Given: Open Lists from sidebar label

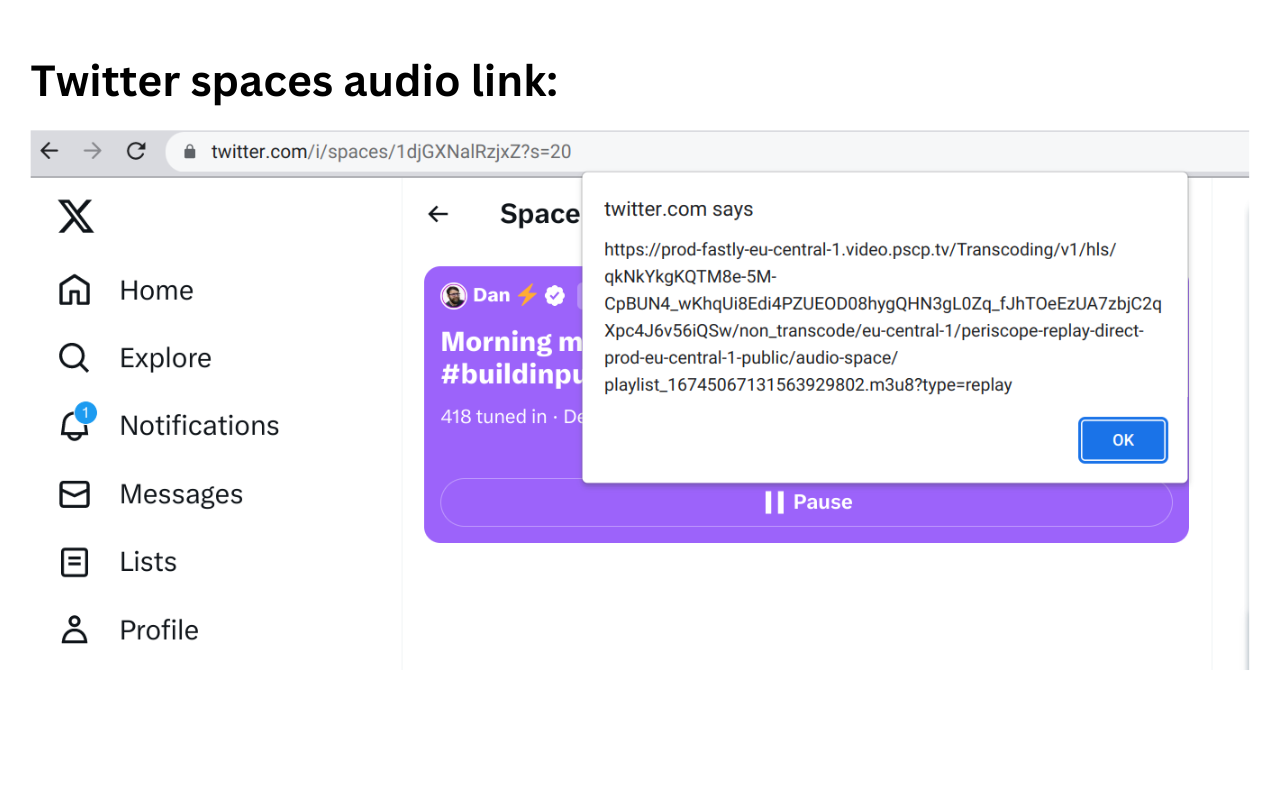Looking at the screenshot, I should click(x=148, y=562).
